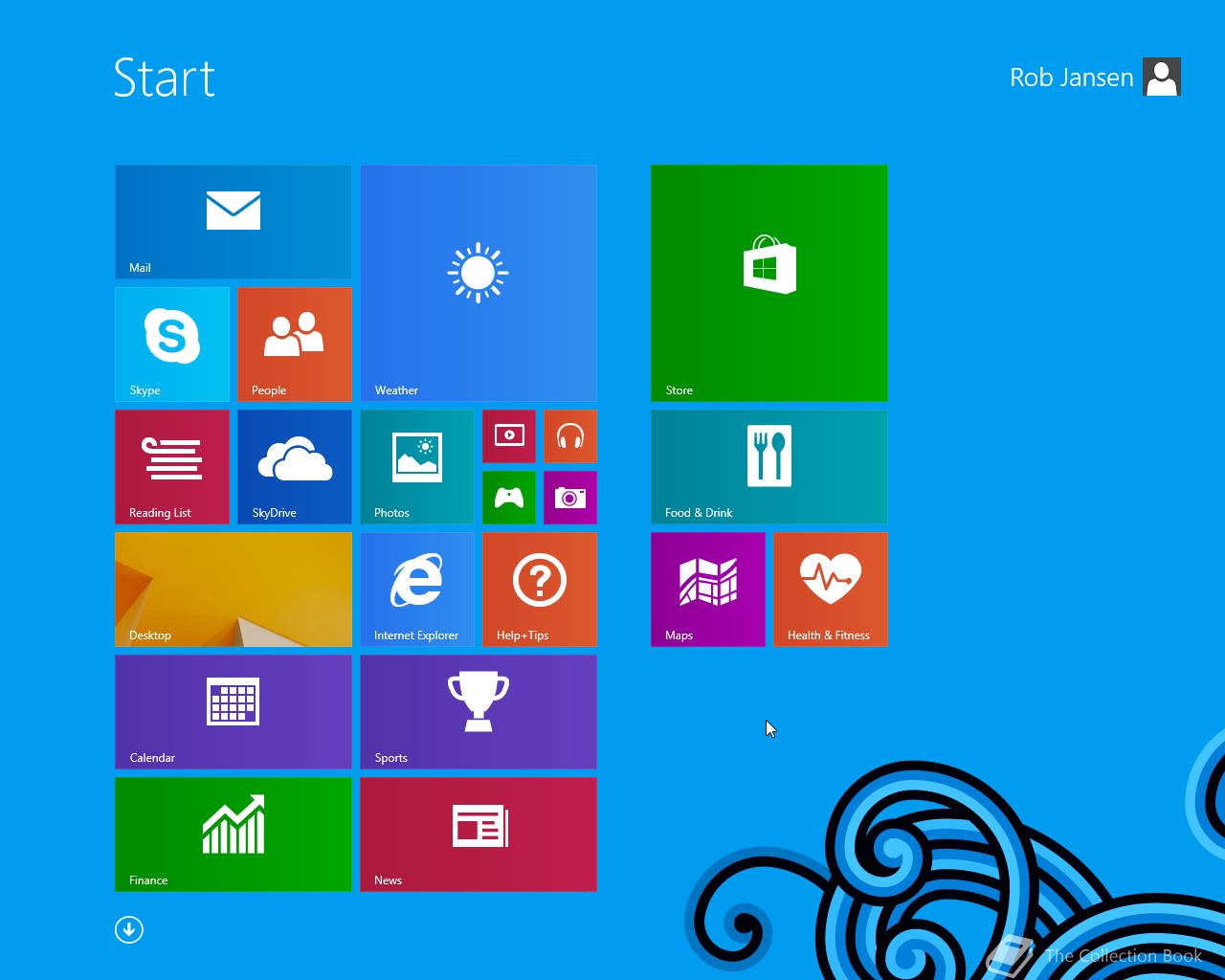Open the Finance tile
The width and height of the screenshot is (1225, 980).
tap(234, 835)
